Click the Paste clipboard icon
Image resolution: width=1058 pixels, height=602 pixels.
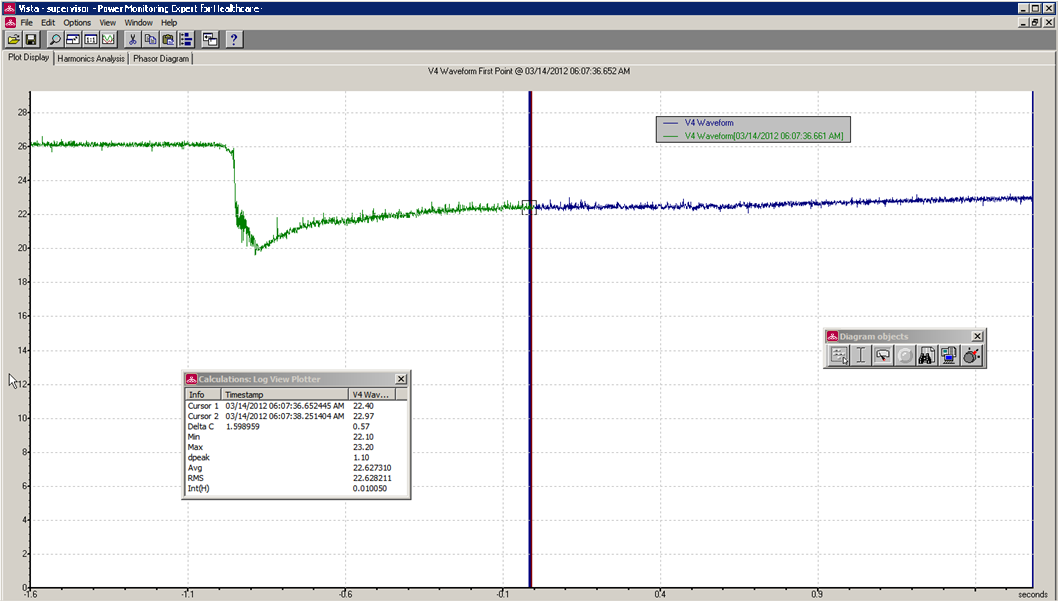(168, 40)
